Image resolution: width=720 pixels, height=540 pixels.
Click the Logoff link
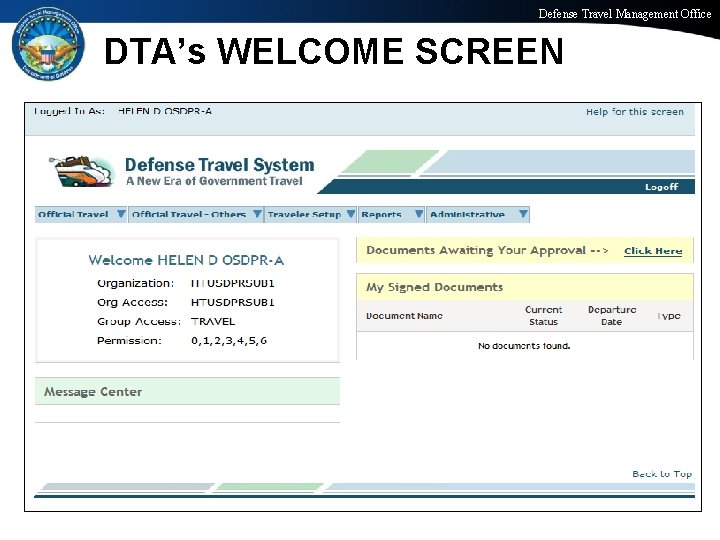661,187
